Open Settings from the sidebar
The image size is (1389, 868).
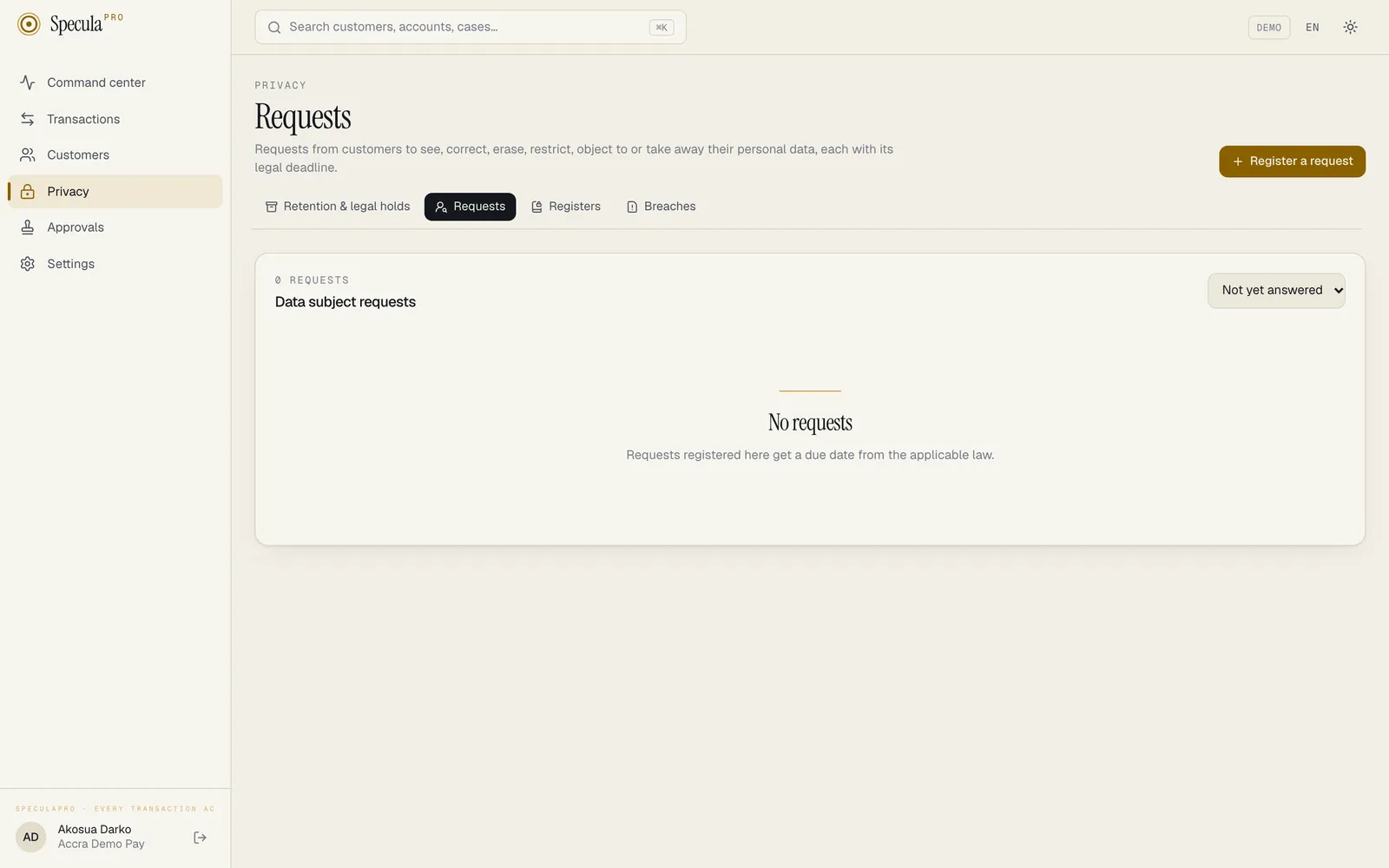click(115, 264)
